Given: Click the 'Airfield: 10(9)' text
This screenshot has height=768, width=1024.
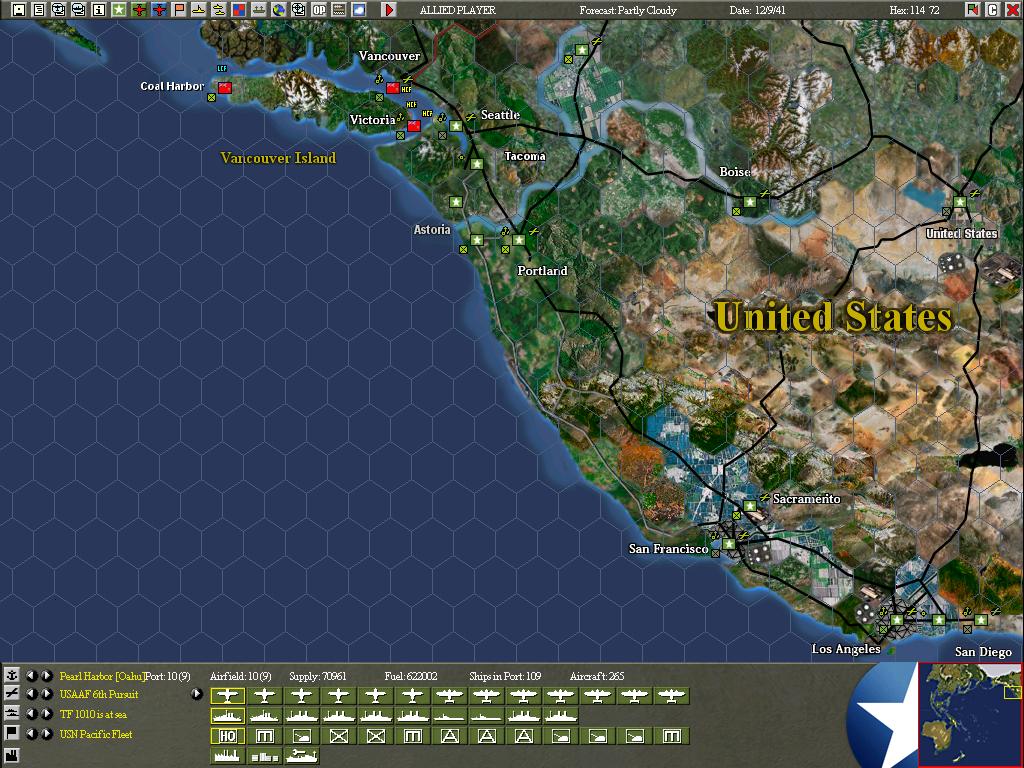Looking at the screenshot, I should (x=240, y=676).
